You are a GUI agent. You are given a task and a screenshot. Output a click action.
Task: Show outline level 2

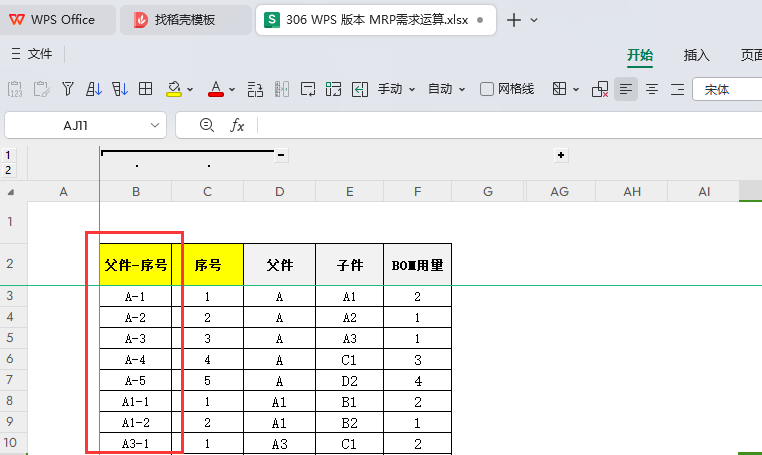(x=8, y=170)
